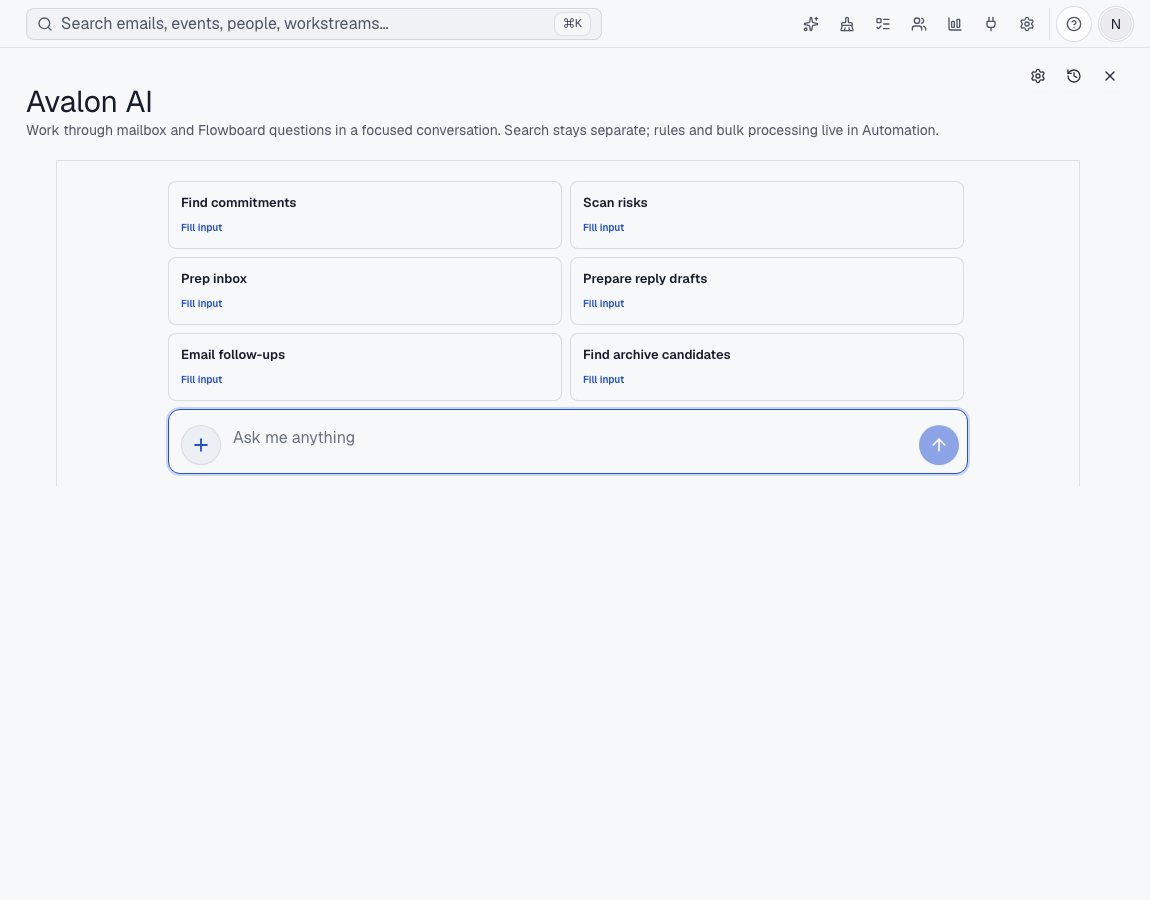This screenshot has height=900, width=1150.
Task: Select the Find archive candidates card
Action: [766, 367]
